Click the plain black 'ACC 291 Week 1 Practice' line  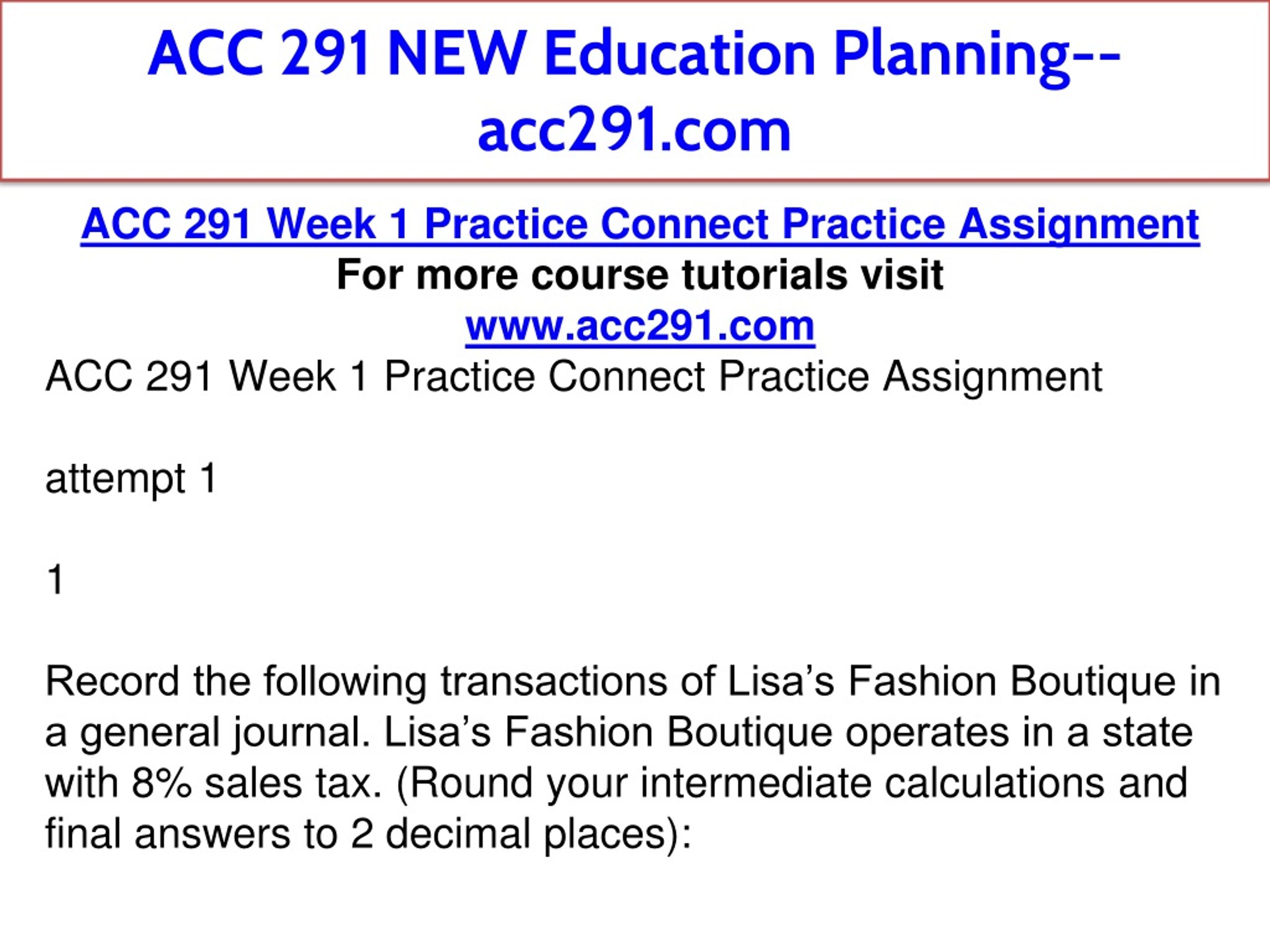(573, 377)
